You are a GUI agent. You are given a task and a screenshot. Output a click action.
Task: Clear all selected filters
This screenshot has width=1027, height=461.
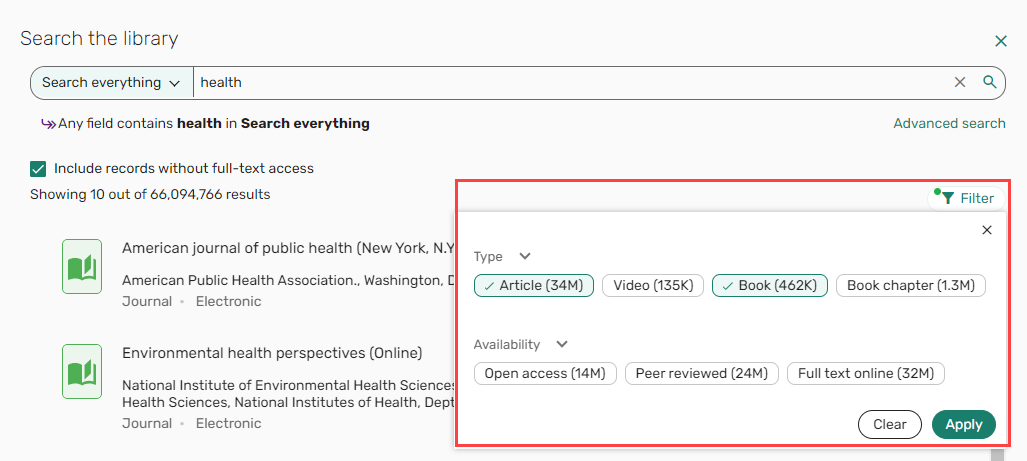point(889,424)
